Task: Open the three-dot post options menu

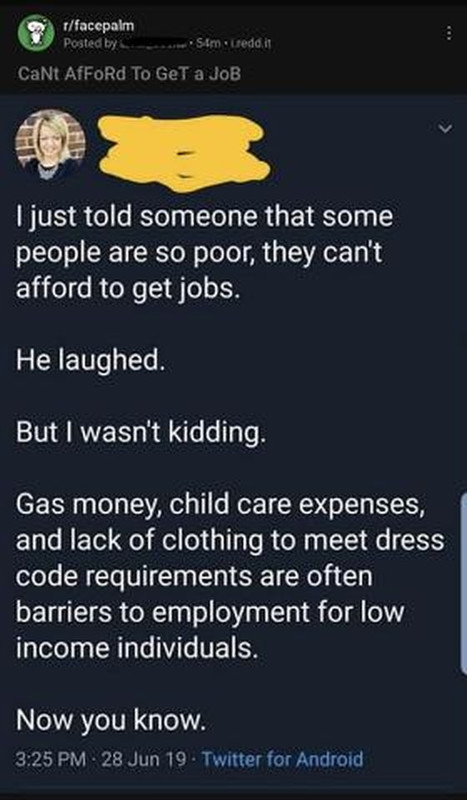Action: tap(449, 34)
